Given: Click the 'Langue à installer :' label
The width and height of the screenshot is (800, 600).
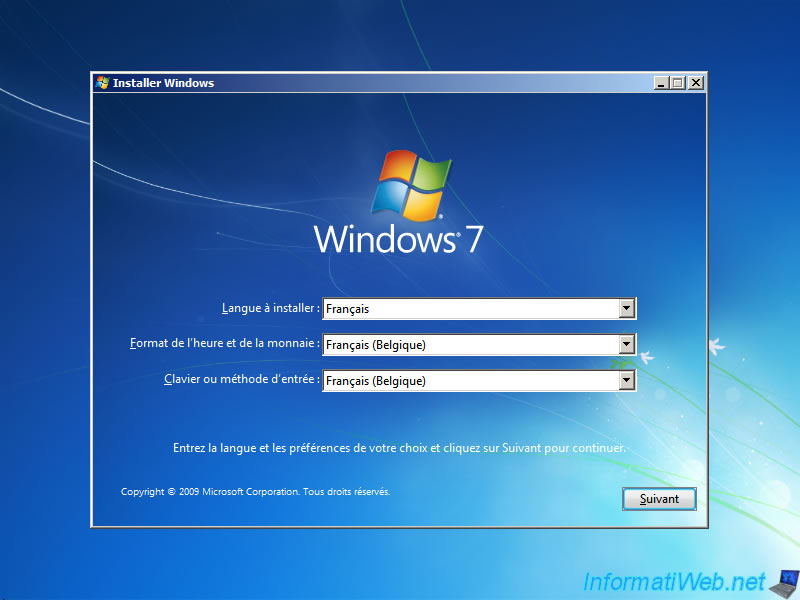Looking at the screenshot, I should [x=270, y=308].
